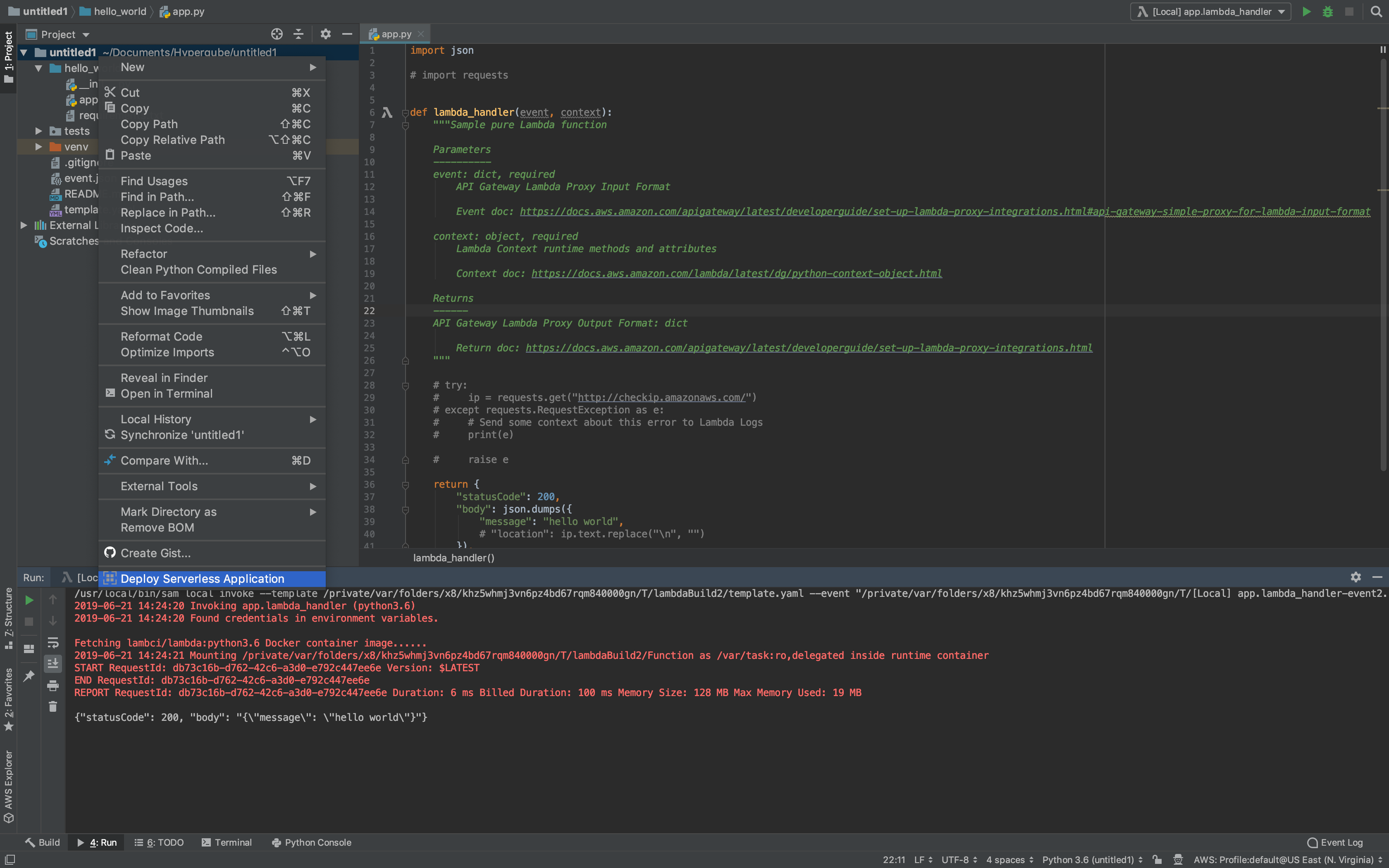Open Project panel settings gear

[325, 34]
